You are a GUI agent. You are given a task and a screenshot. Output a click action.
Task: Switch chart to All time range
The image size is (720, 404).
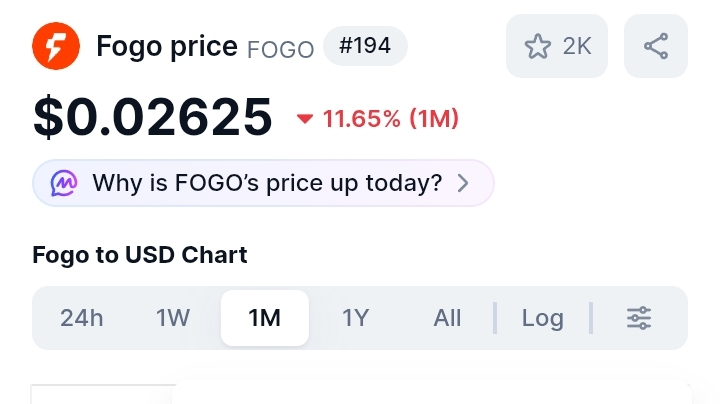[447, 318]
